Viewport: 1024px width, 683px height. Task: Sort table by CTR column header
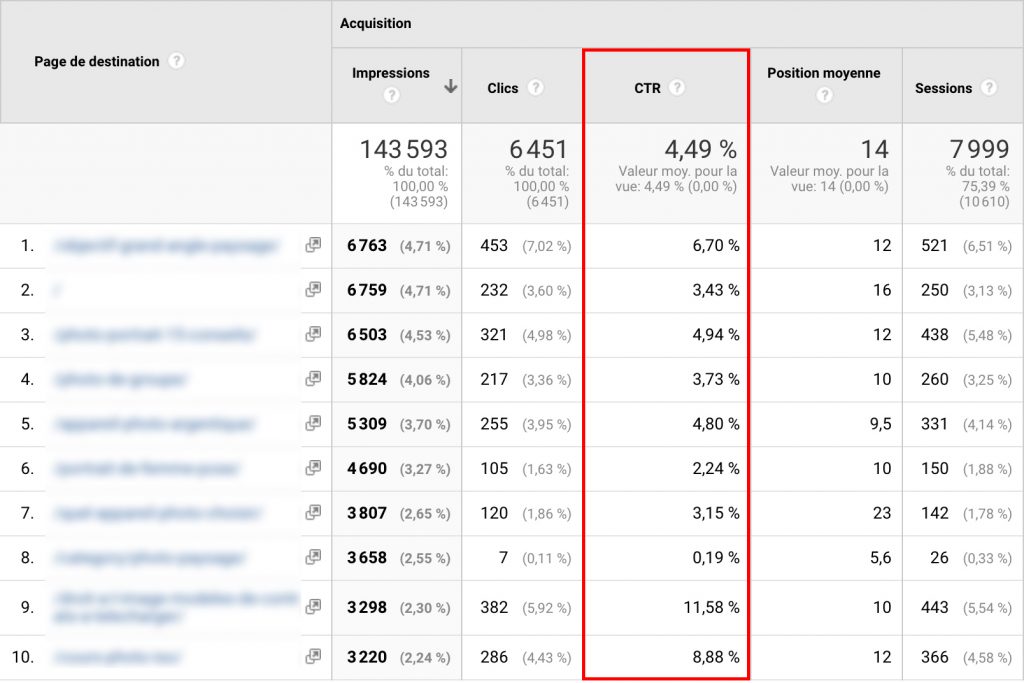(647, 88)
